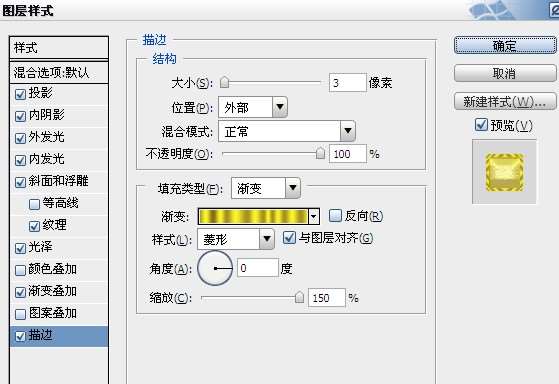Select the 描边 stroke row
Viewport: 559px width, 384px height.
tap(59, 336)
